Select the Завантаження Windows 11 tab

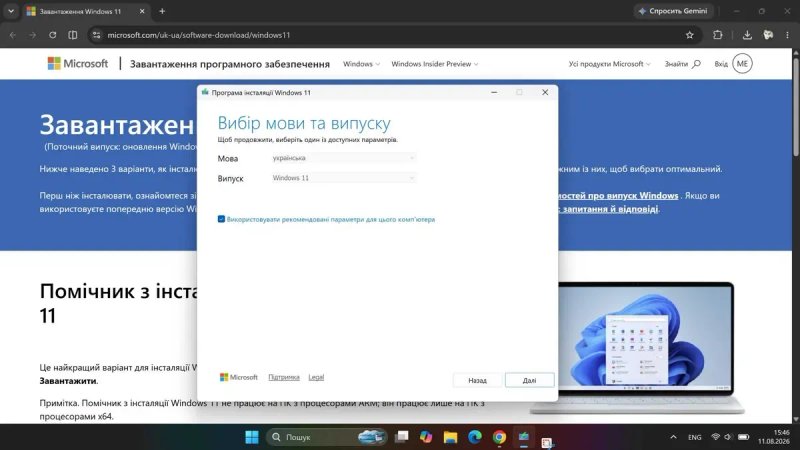coord(86,11)
